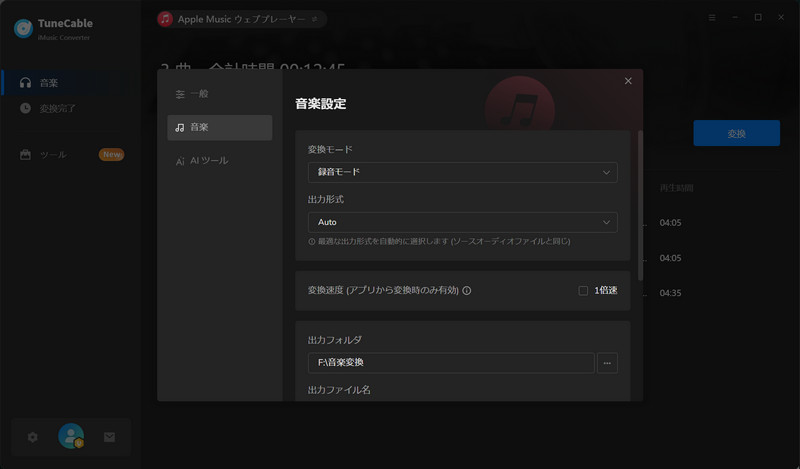The height and width of the screenshot is (469, 800).
Task: Click the TuneCable logo icon
Action: [23, 29]
